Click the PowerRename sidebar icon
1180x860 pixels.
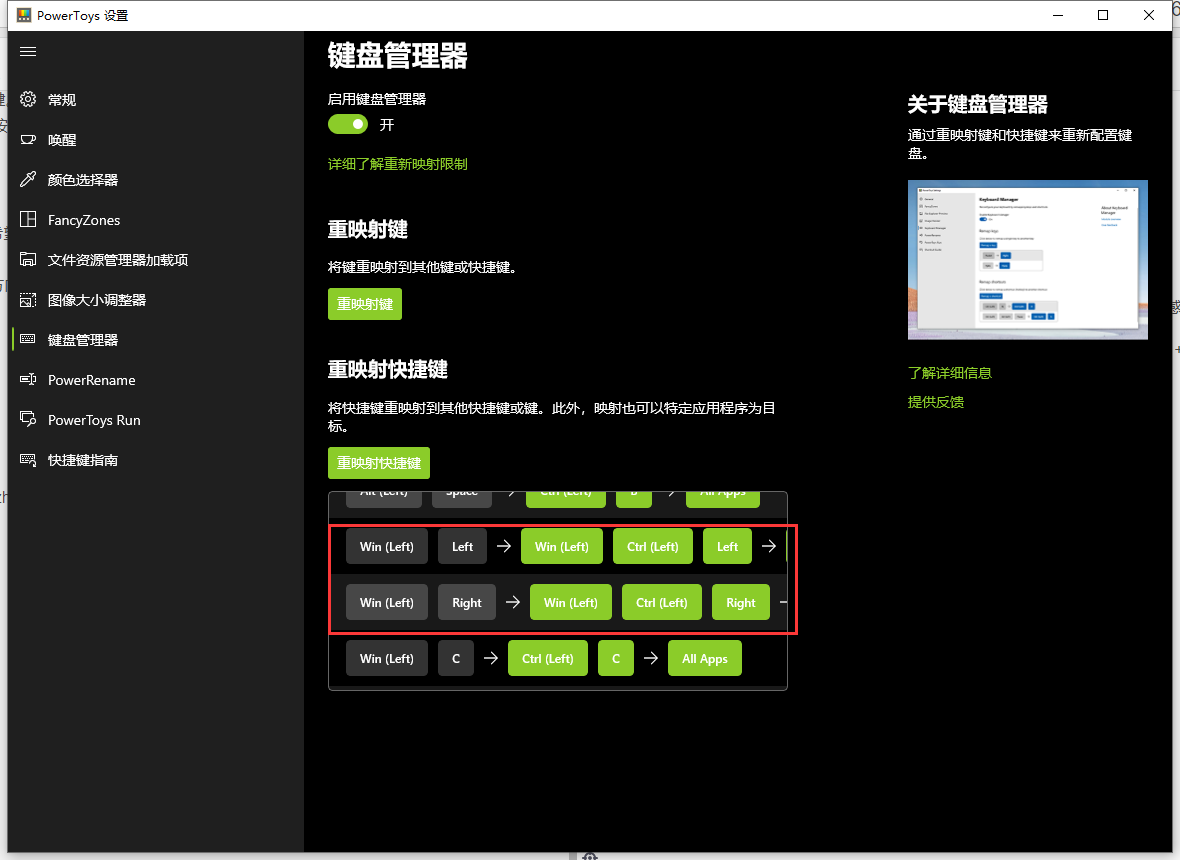(x=28, y=379)
